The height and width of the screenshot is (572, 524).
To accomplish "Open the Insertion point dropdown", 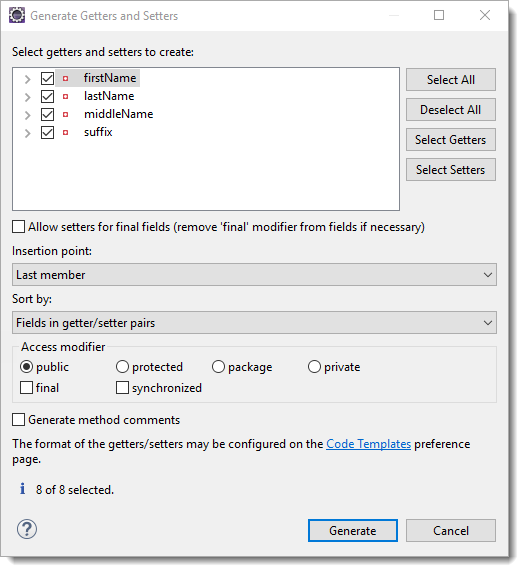I will (x=254, y=275).
